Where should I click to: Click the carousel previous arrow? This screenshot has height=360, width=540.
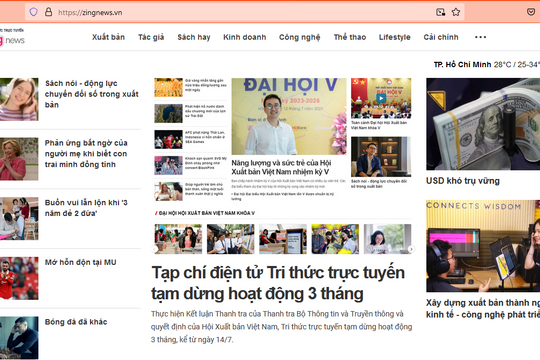click(155, 249)
